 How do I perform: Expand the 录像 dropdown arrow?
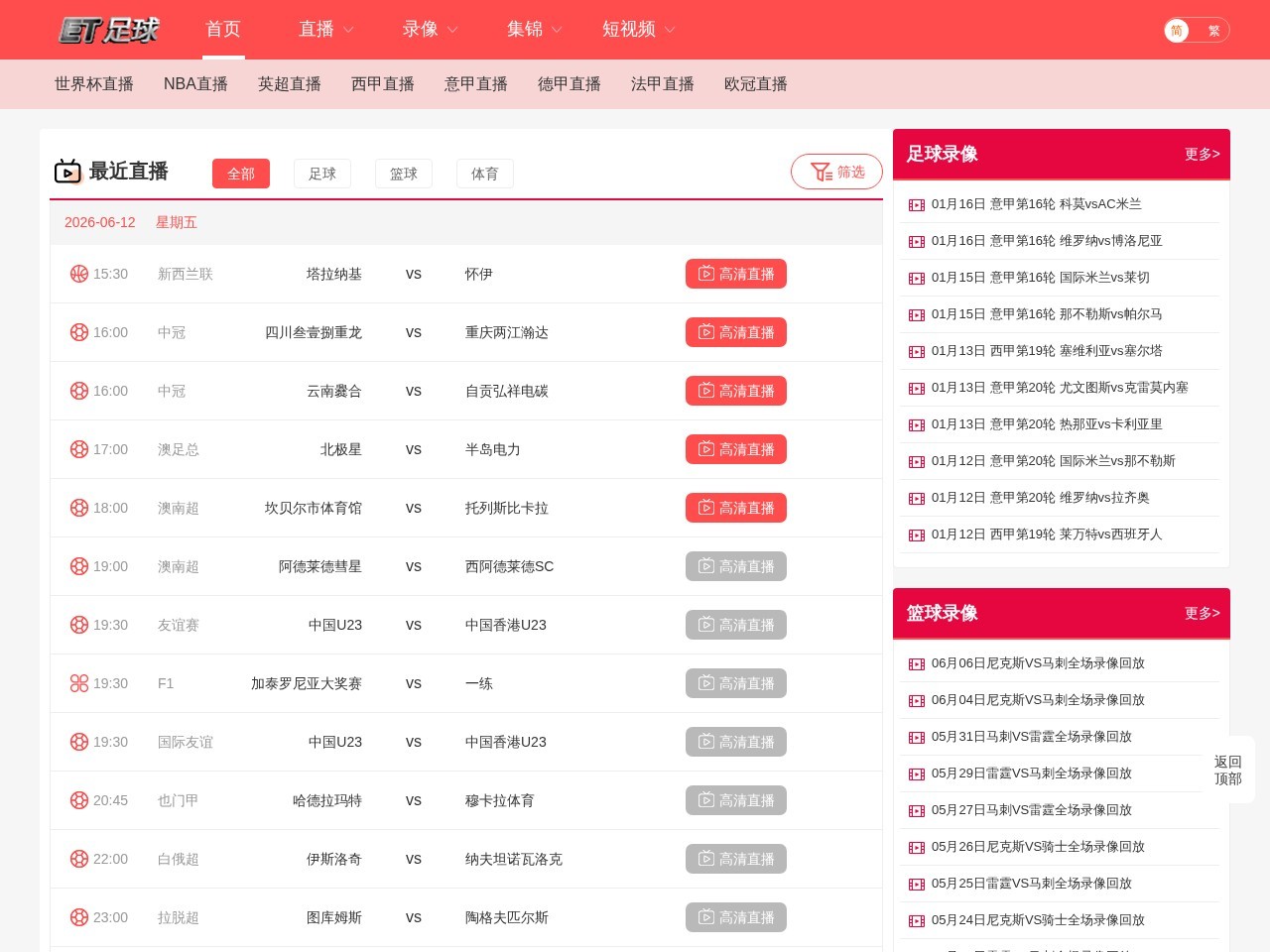[x=452, y=31]
